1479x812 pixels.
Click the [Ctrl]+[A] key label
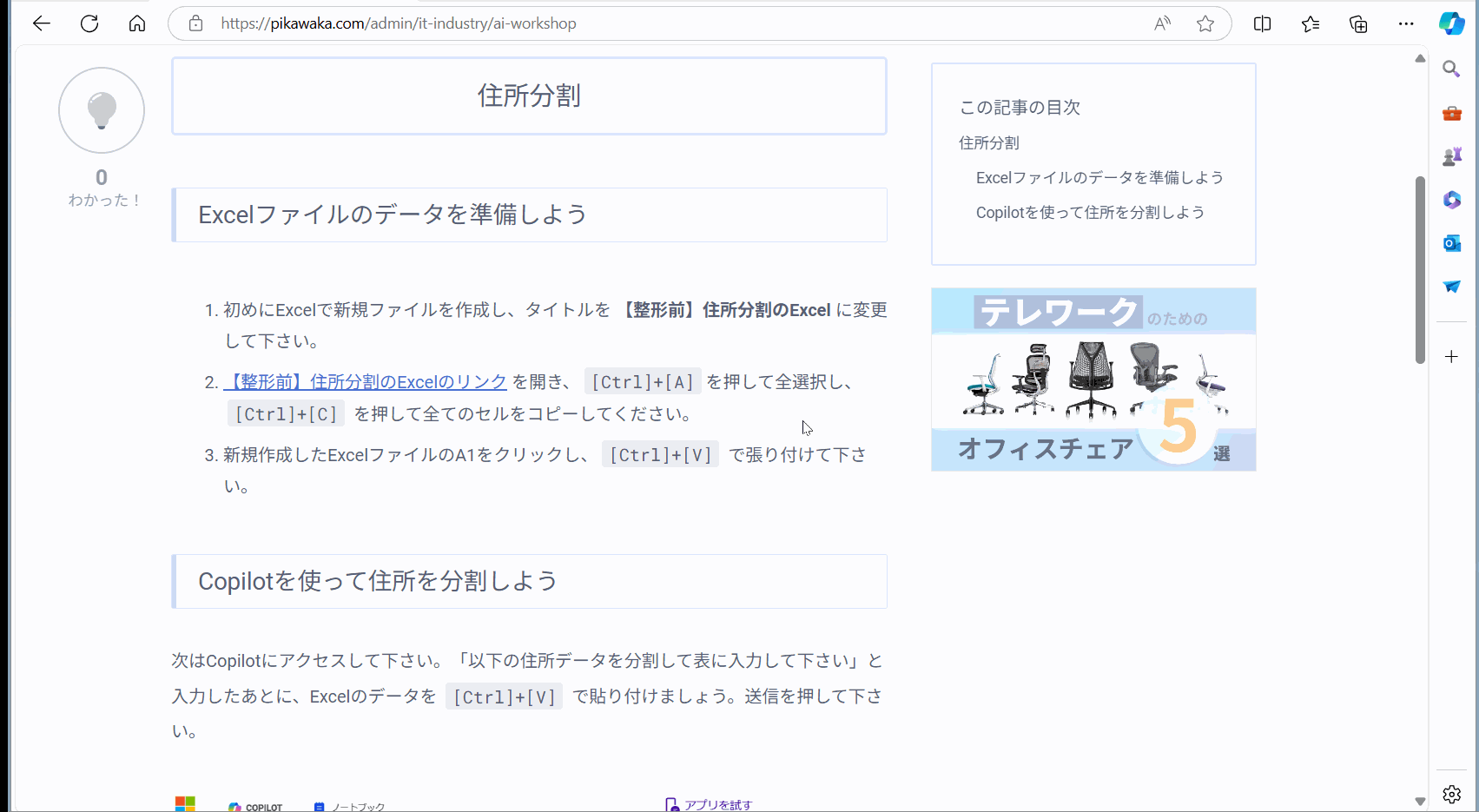643,382
